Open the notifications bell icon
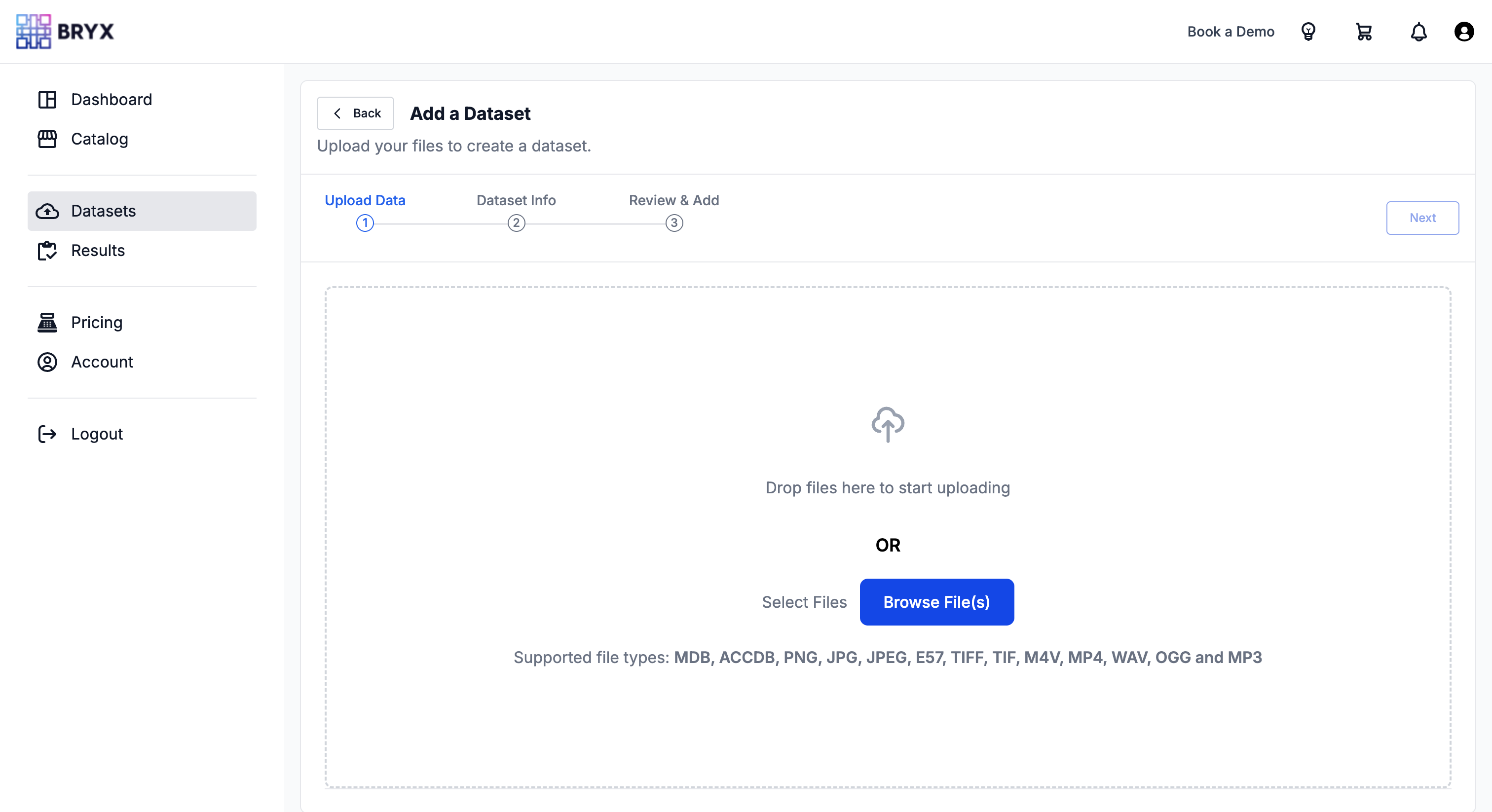The height and width of the screenshot is (812, 1492). click(x=1418, y=32)
